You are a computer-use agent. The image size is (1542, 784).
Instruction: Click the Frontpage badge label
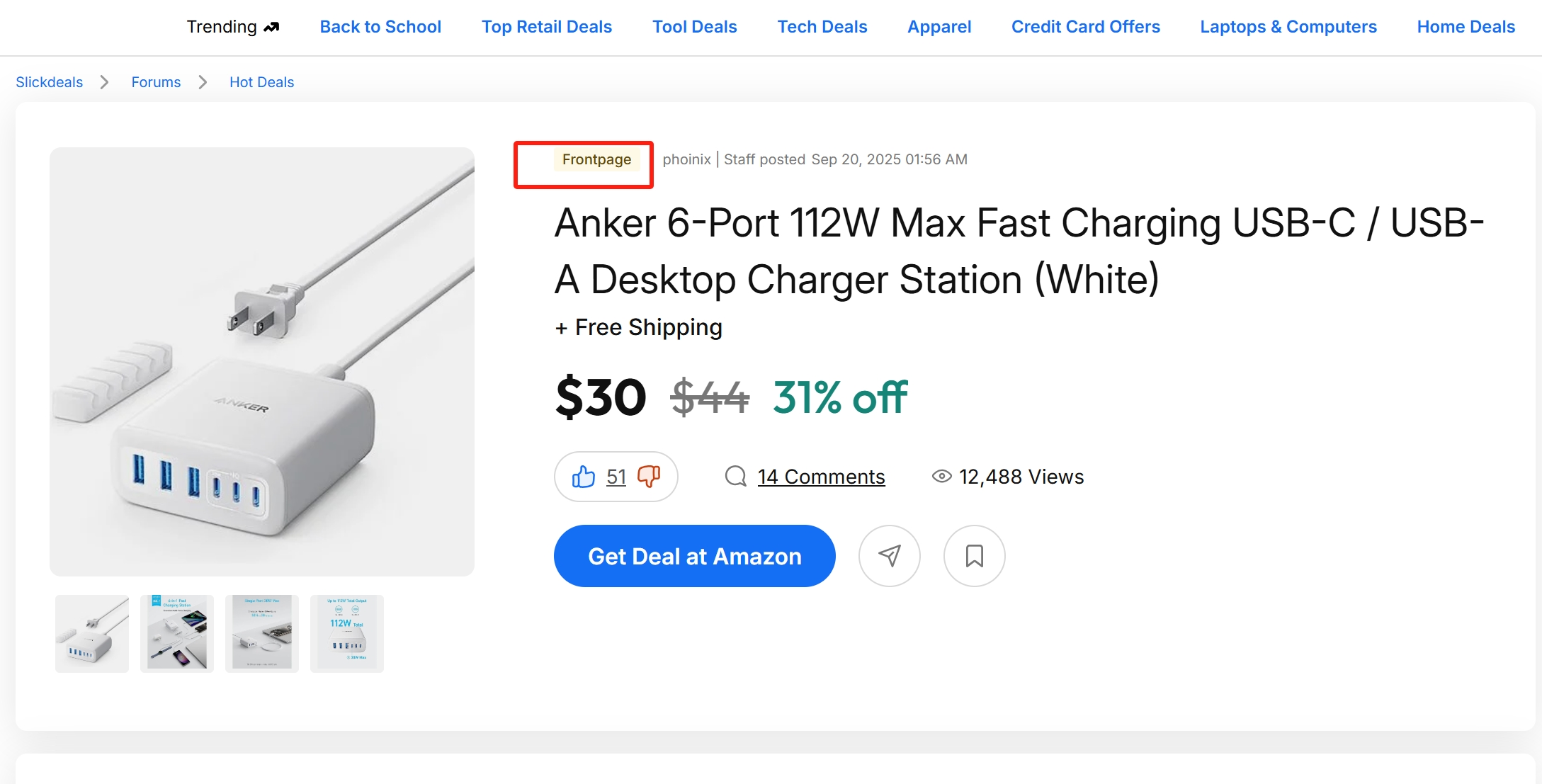[596, 159]
